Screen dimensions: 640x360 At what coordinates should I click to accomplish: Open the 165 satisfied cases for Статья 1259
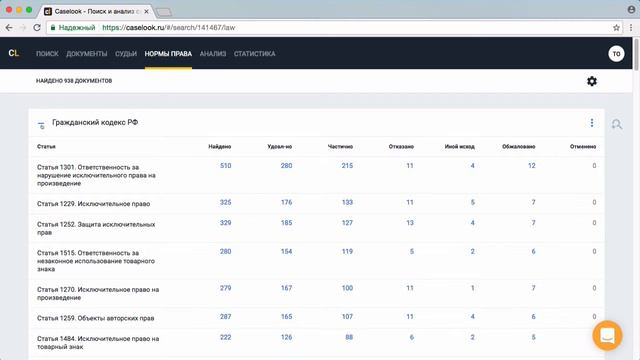tap(286, 317)
